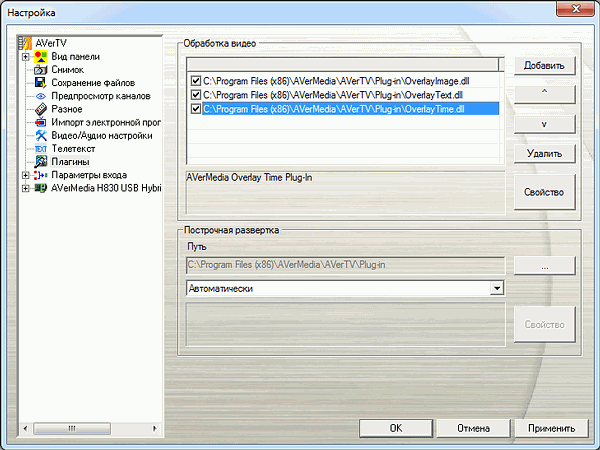The image size is (600, 450).
Task: Click the Телетекст TEXT icon
Action: (41, 148)
